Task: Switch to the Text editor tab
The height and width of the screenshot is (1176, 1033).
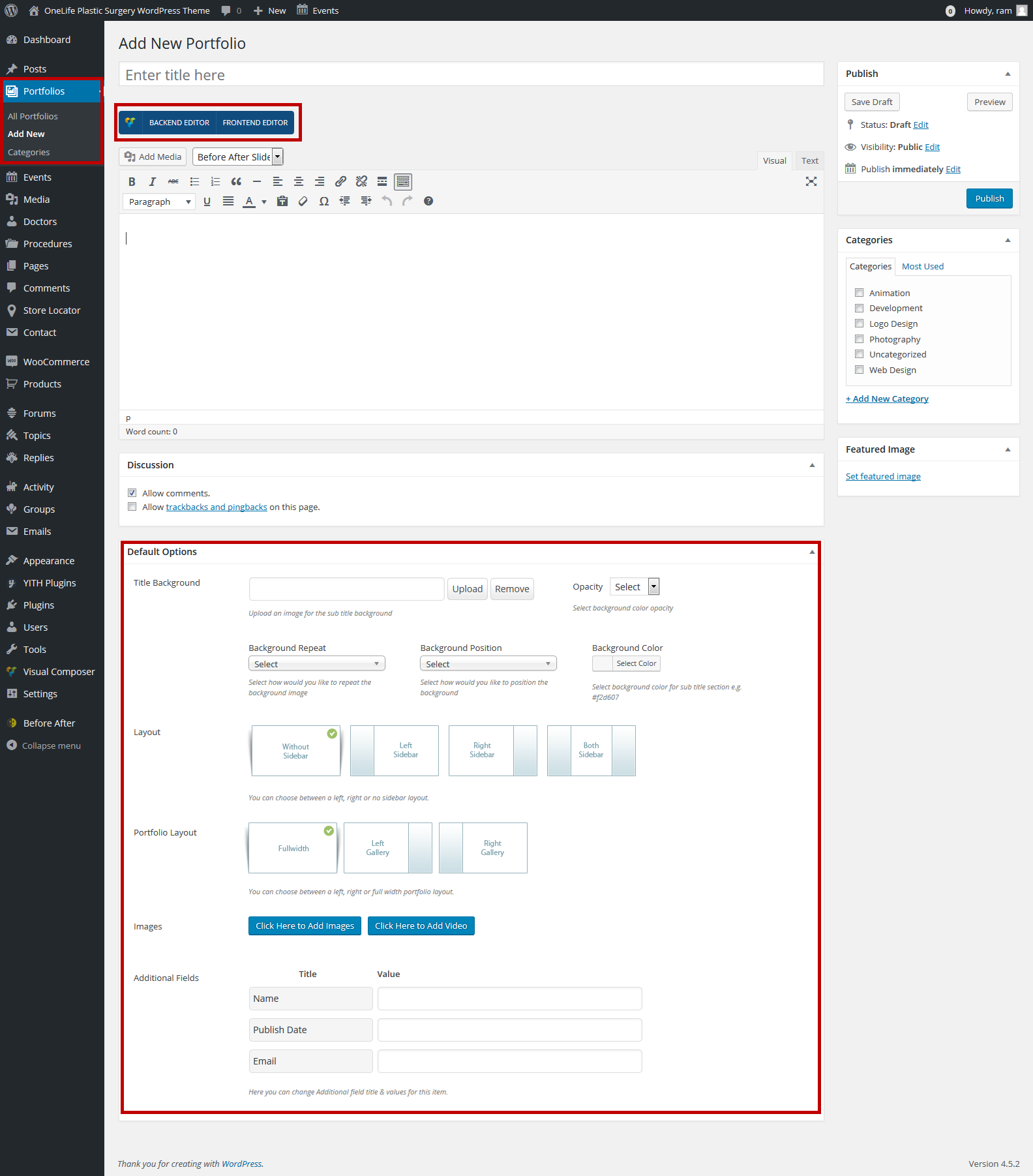Action: coord(809,161)
